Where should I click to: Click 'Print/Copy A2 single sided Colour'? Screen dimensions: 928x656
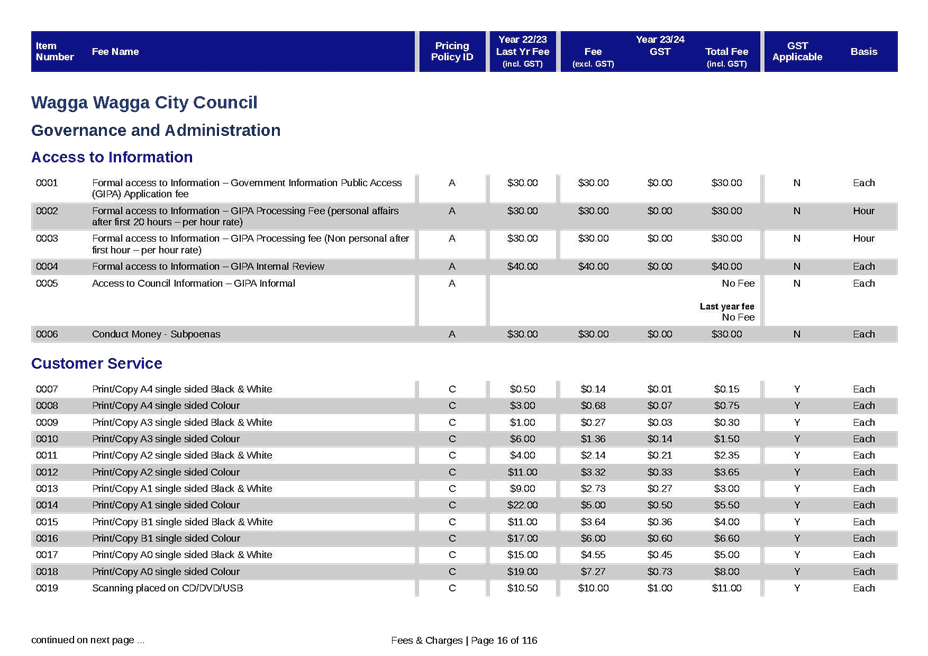pyautogui.click(x=166, y=472)
